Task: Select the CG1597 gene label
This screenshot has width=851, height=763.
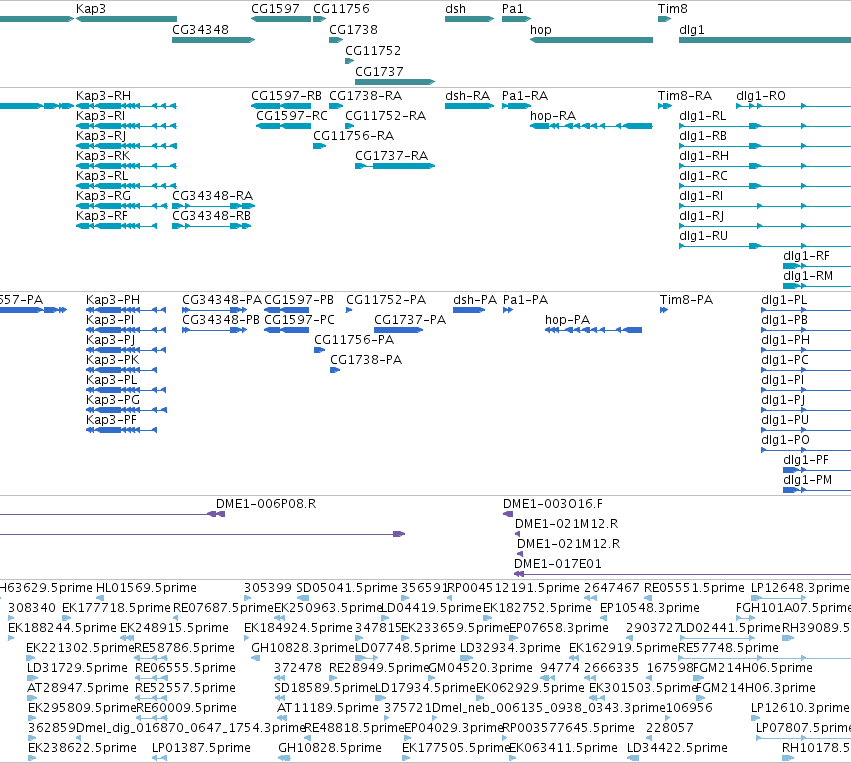Action: 275,9
